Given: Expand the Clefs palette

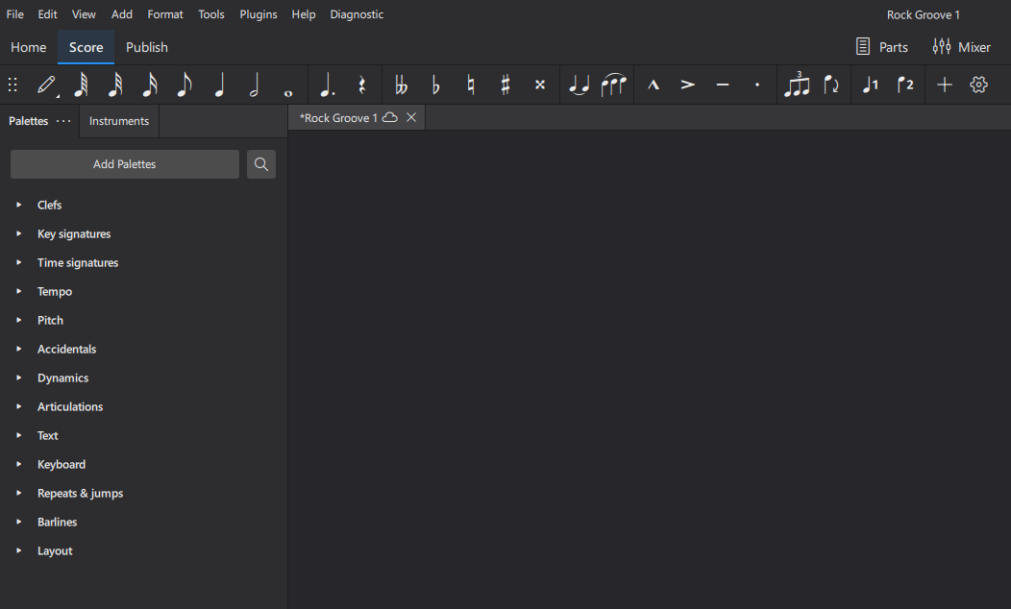Looking at the screenshot, I should click(19, 205).
